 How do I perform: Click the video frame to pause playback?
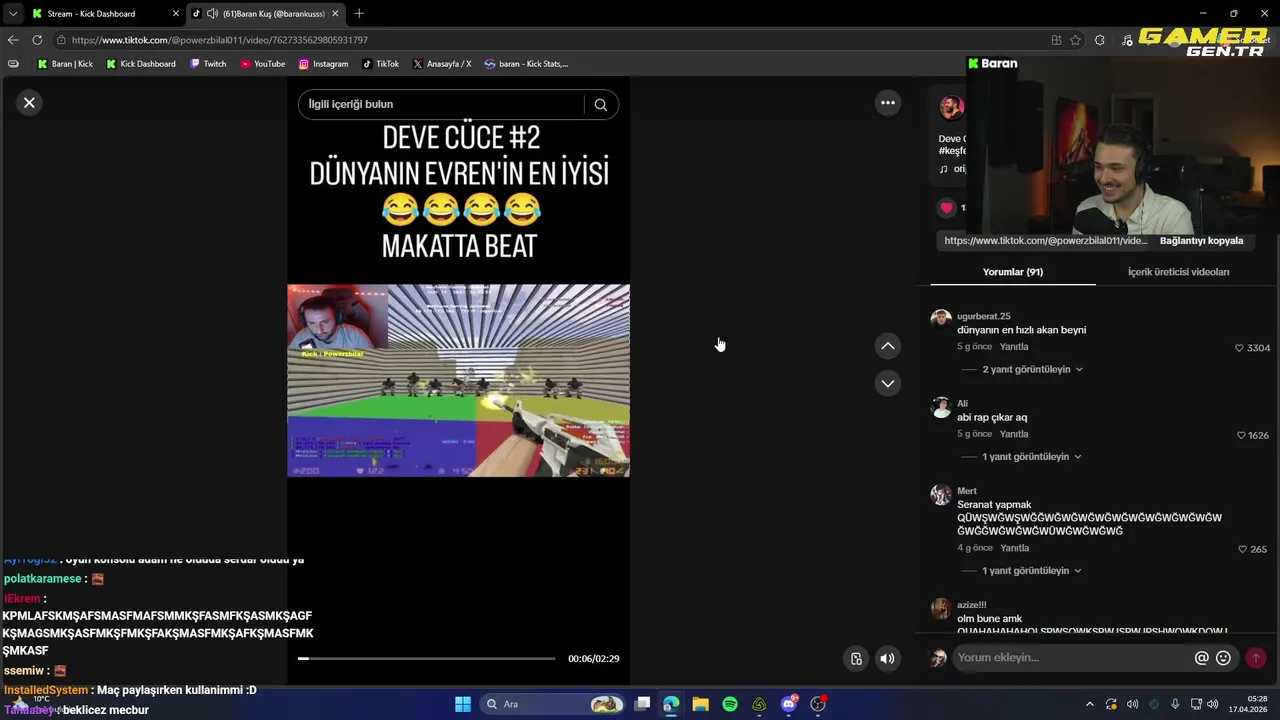point(458,380)
